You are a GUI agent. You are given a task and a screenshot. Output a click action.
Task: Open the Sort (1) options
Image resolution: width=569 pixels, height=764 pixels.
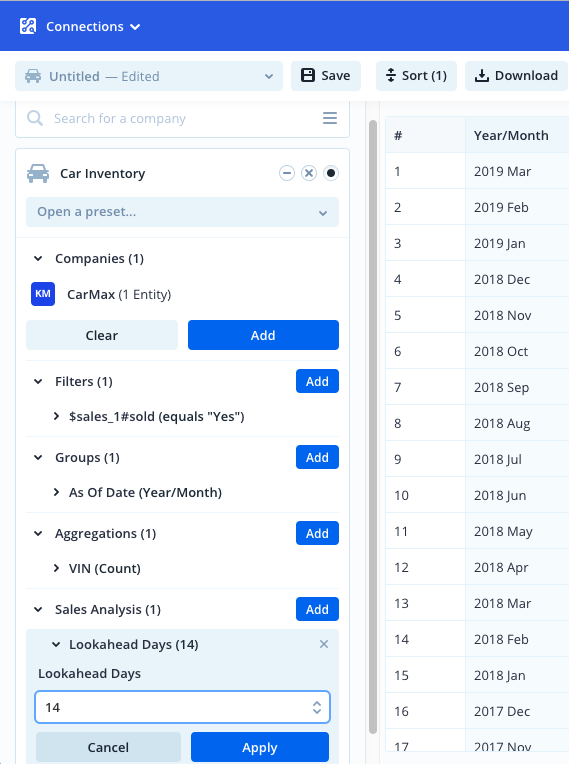[417, 76]
